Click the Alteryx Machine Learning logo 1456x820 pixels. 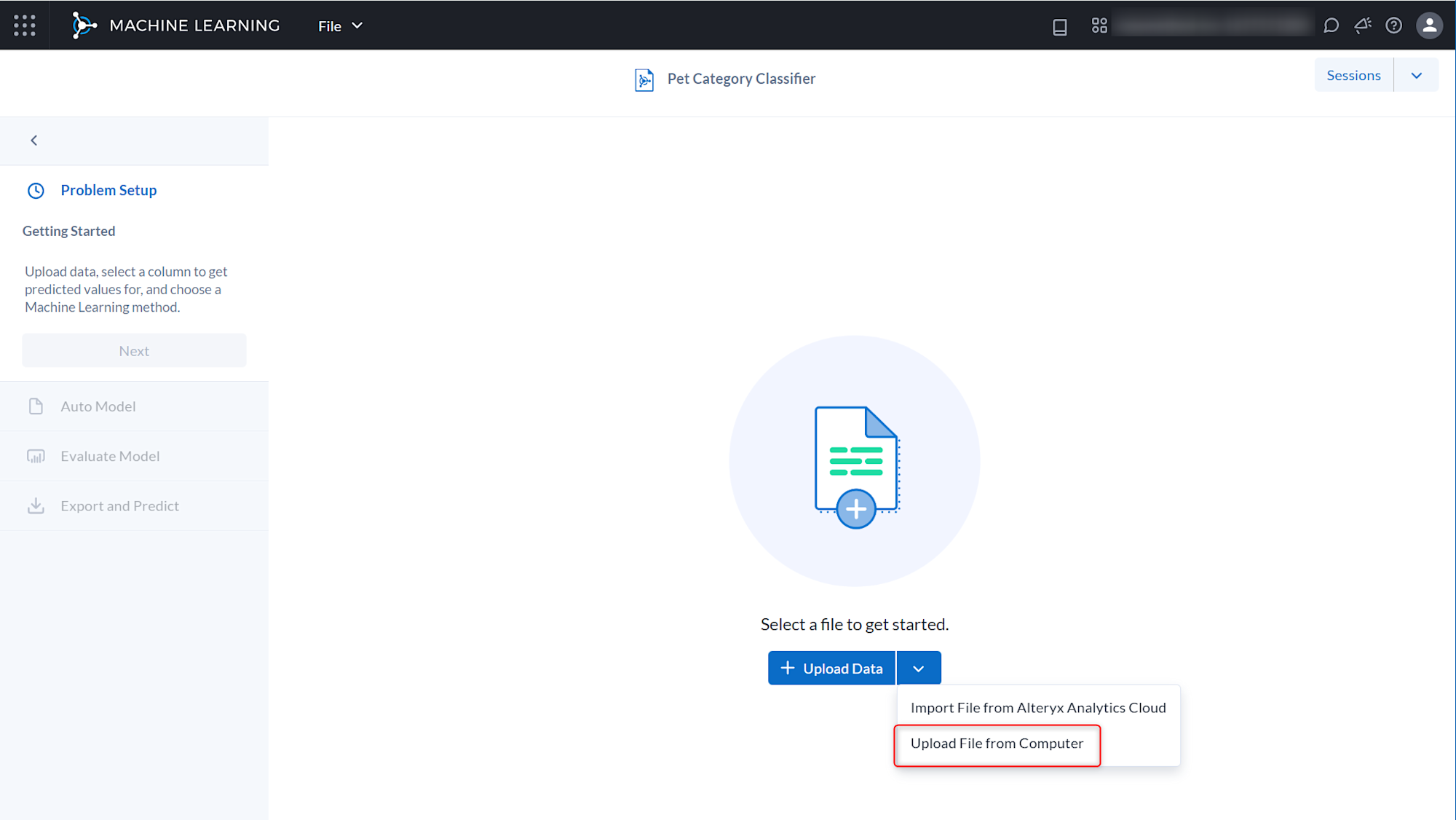[x=84, y=25]
